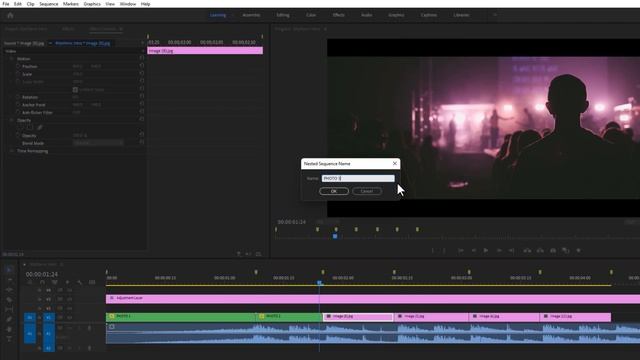Switch to the Captions workspace tab
The height and width of the screenshot is (360, 640).
click(429, 15)
